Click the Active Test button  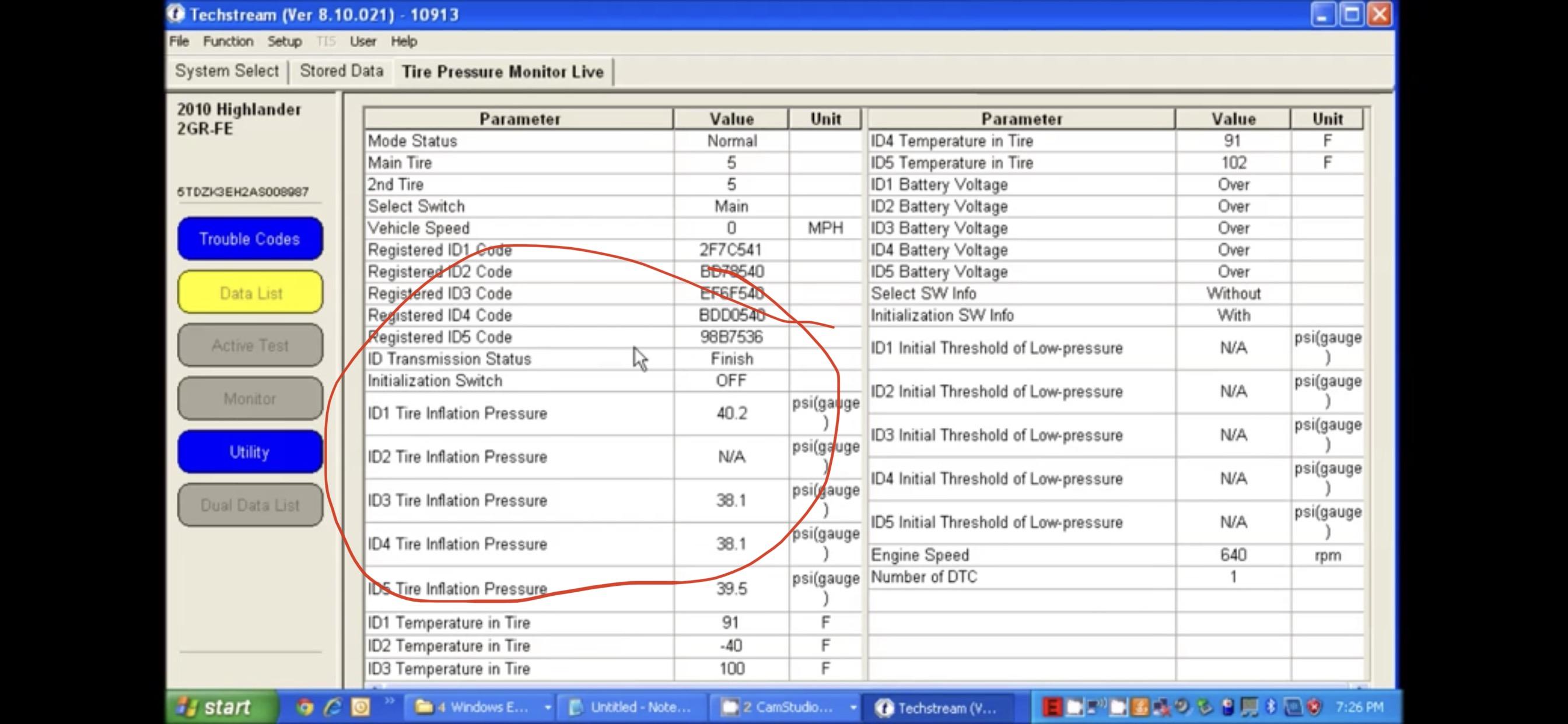pos(250,346)
